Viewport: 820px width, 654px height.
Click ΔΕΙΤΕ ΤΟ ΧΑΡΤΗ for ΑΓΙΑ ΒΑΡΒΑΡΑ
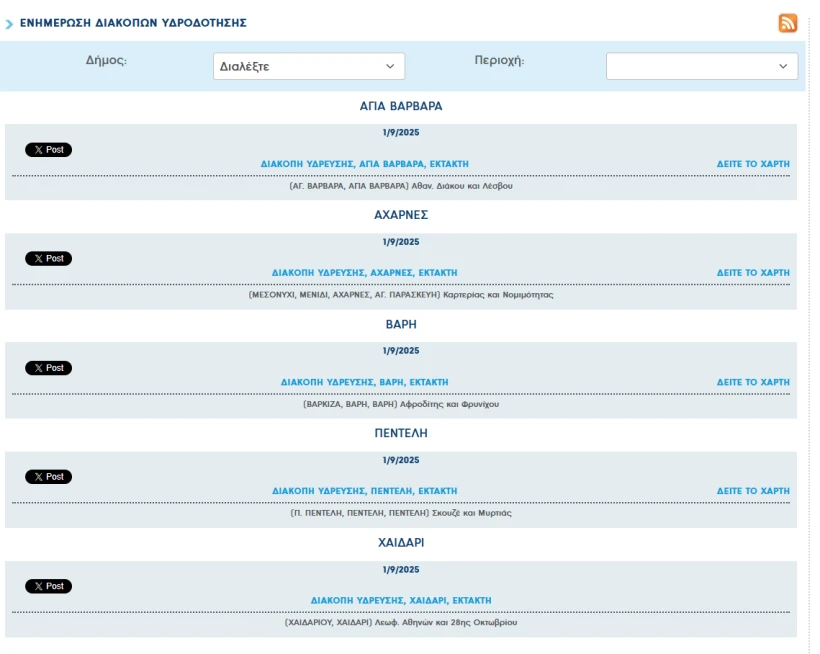coord(753,164)
